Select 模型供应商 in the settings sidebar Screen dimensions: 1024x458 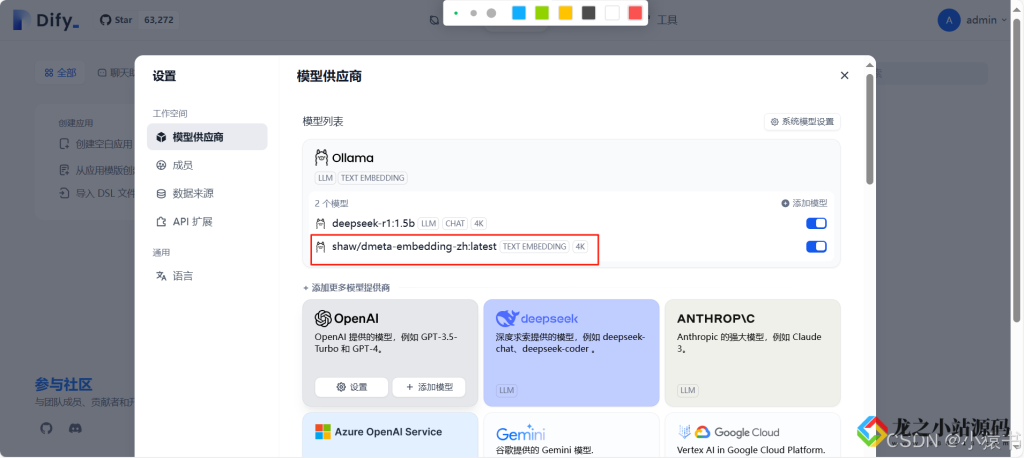[x=207, y=137]
